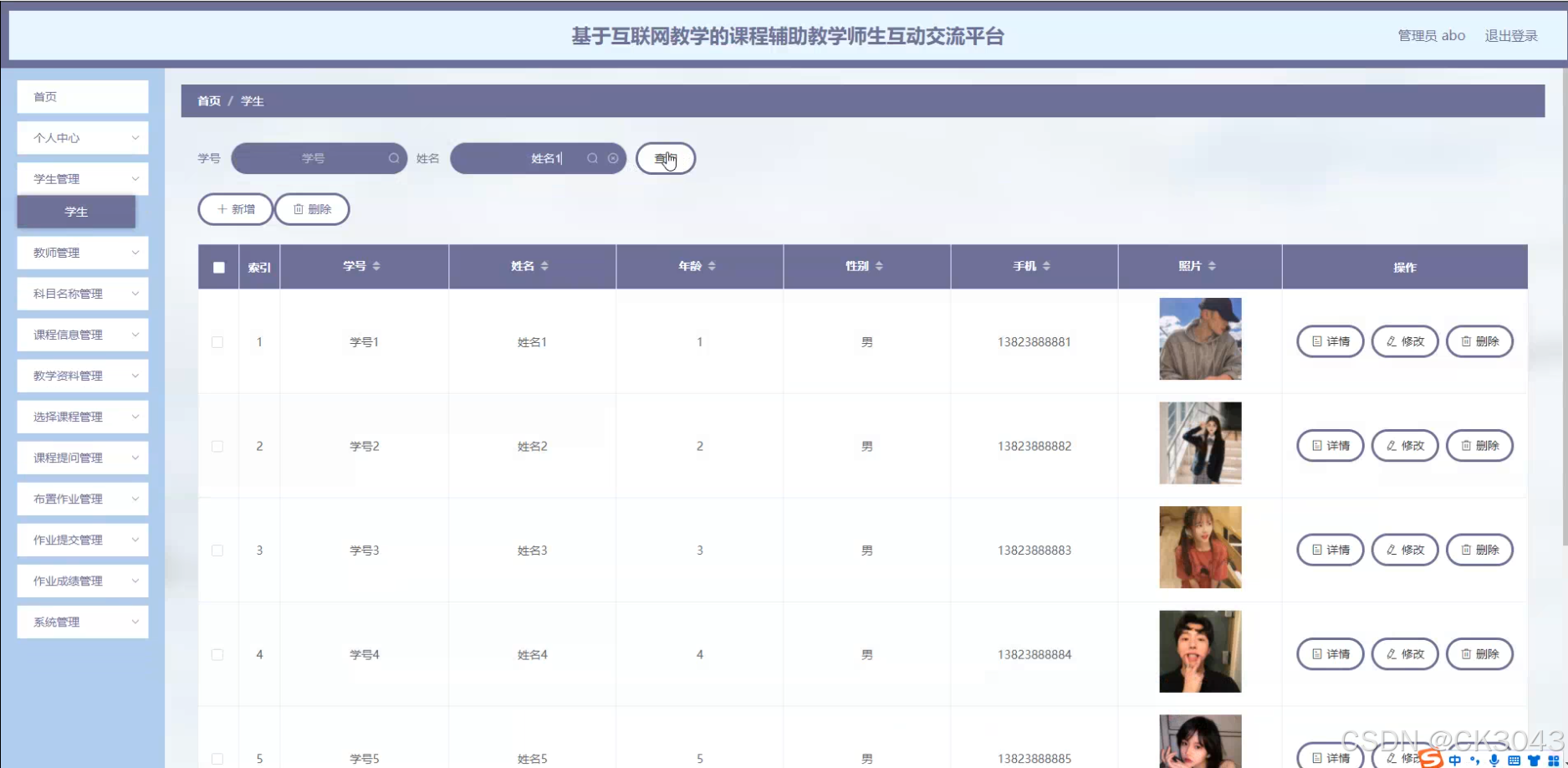
Task: Select the 学生 submenu item
Action: (76, 212)
